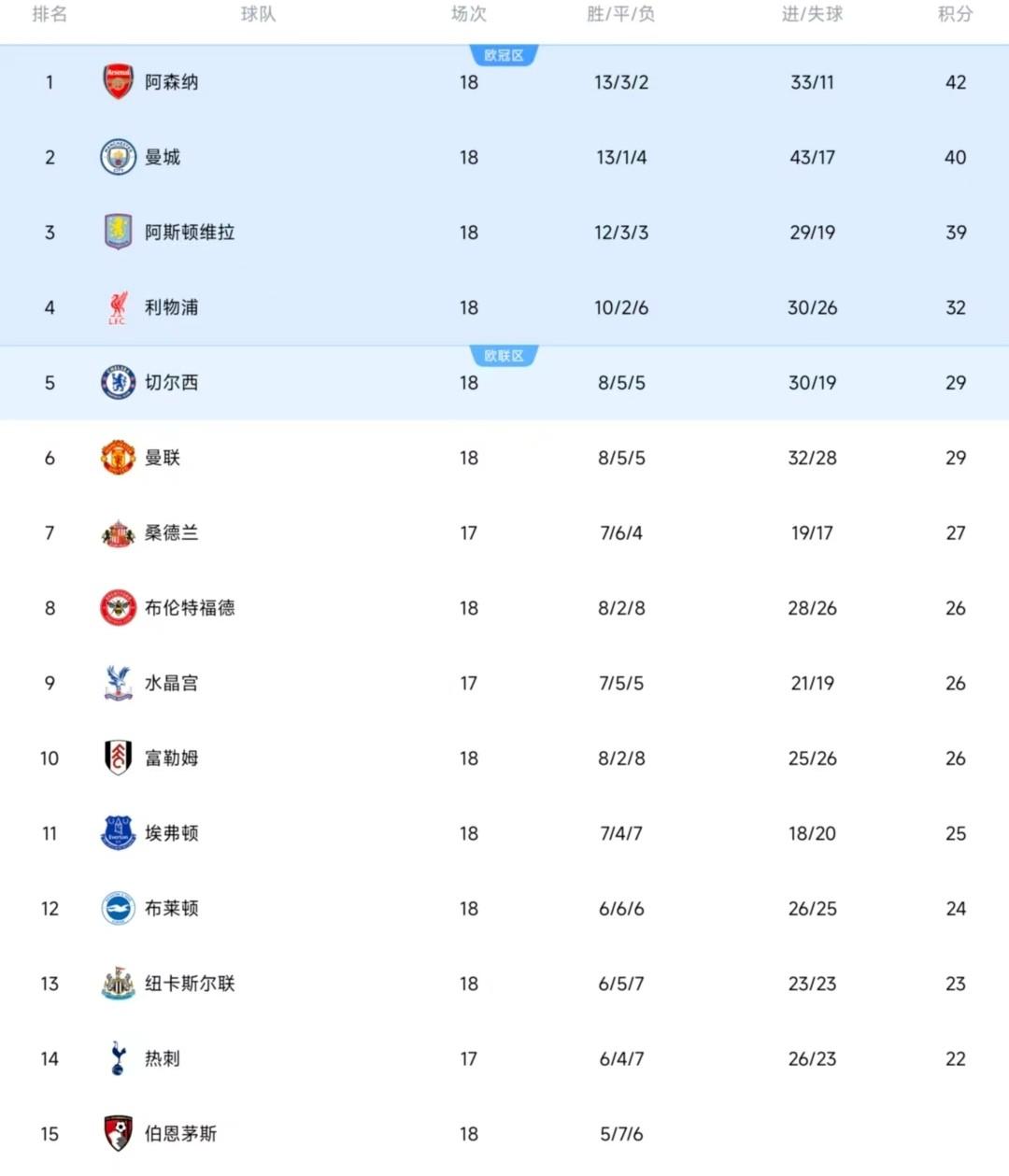Click the Manchester City club crest
Screen dimensions: 1009x1176
[118, 157]
